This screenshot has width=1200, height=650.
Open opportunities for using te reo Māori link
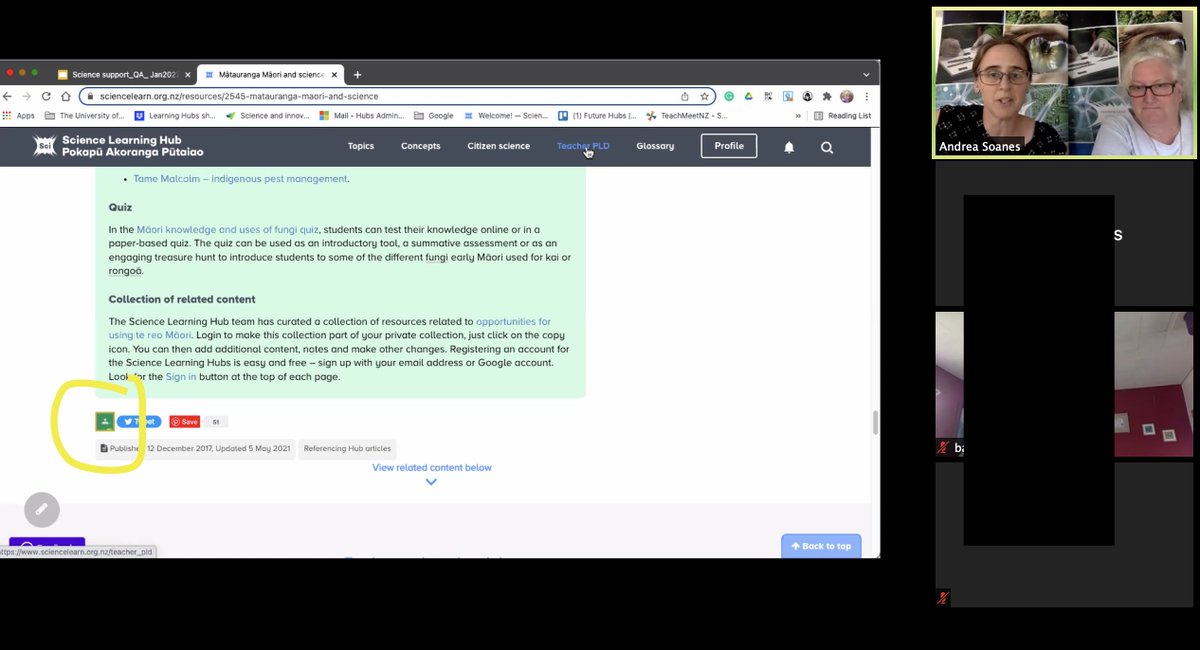pos(330,328)
